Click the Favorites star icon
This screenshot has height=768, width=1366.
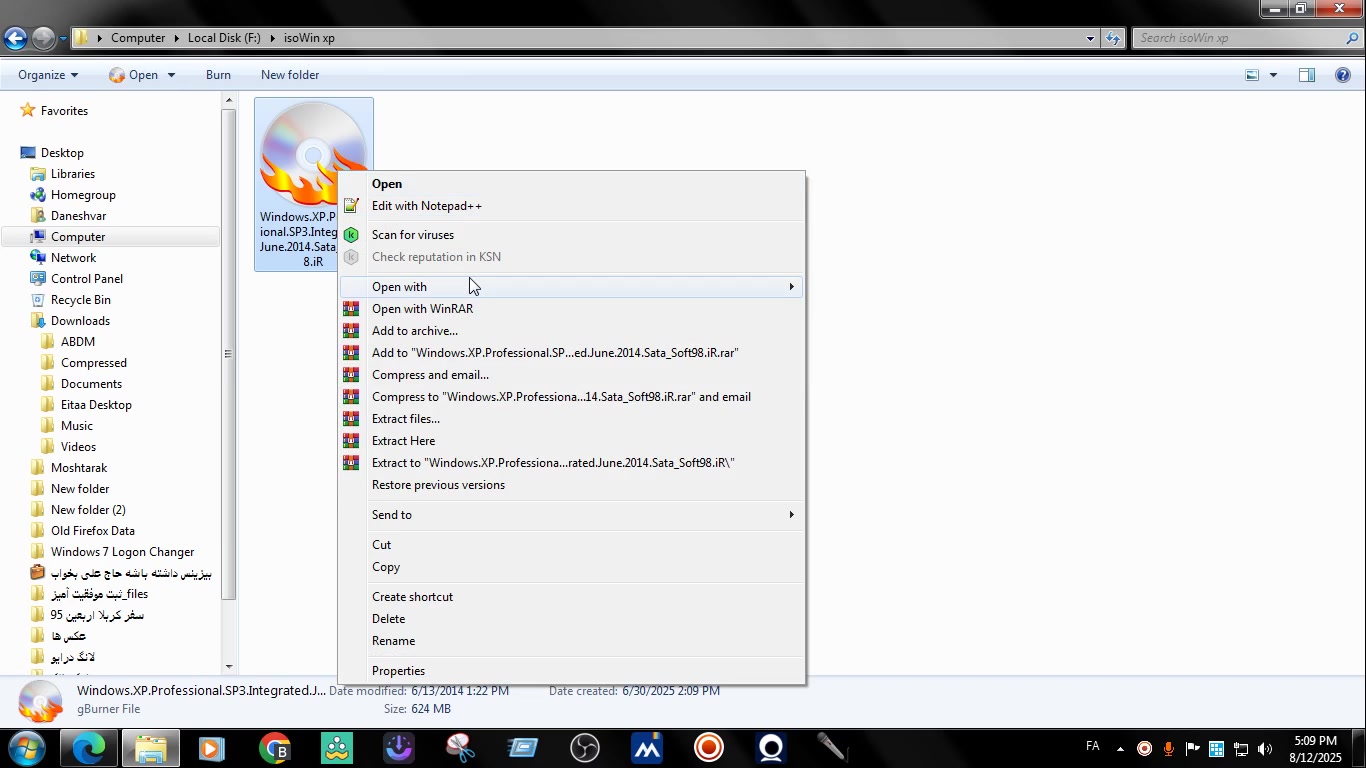tap(28, 110)
